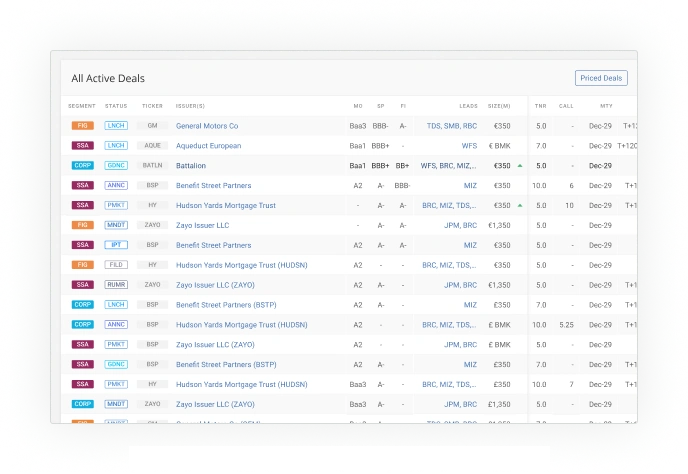Click green up arrow in Hudson Yards PMKT row

pyautogui.click(x=520, y=205)
